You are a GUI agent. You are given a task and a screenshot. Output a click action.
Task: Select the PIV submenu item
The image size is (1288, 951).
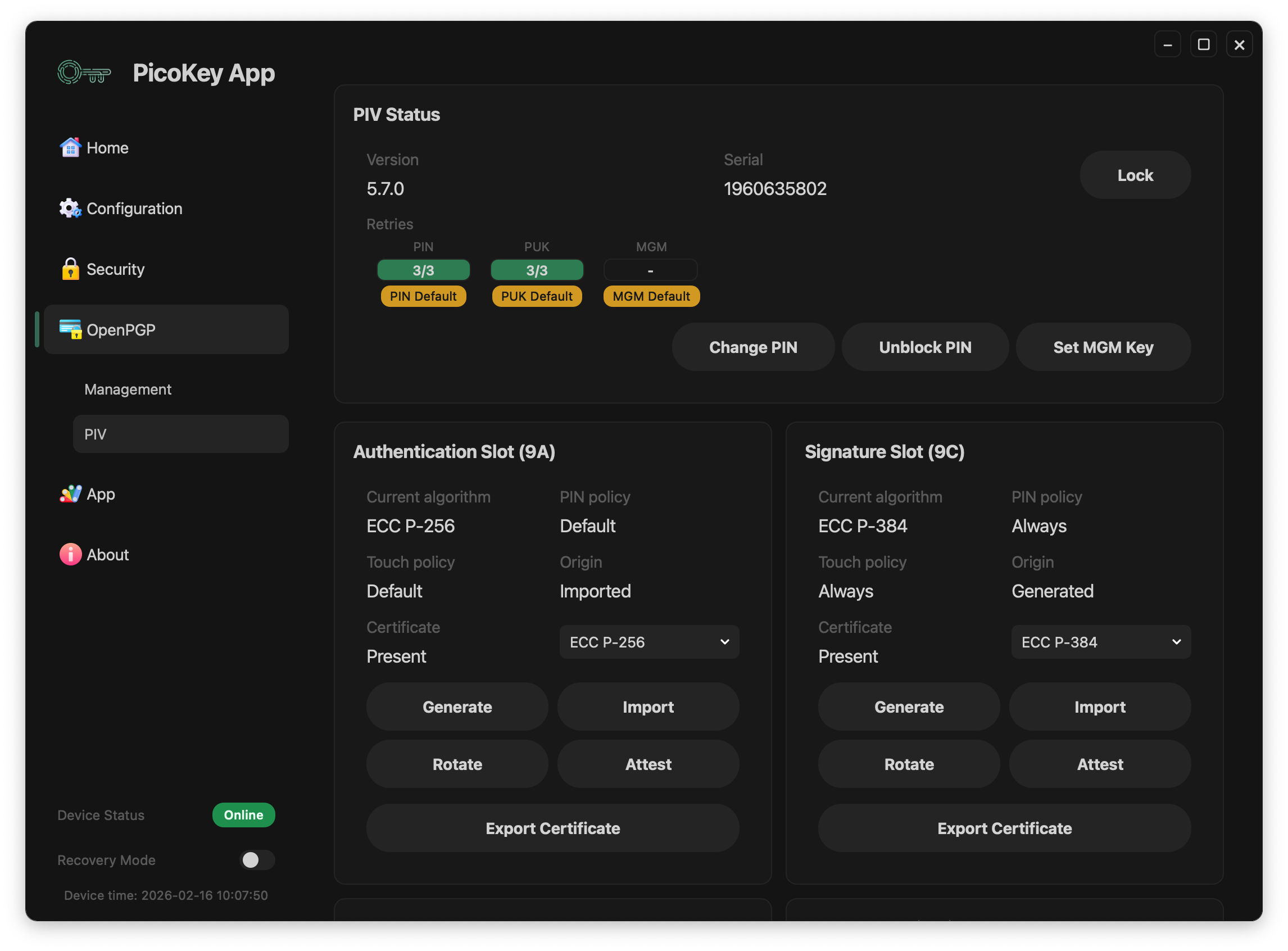[180, 434]
